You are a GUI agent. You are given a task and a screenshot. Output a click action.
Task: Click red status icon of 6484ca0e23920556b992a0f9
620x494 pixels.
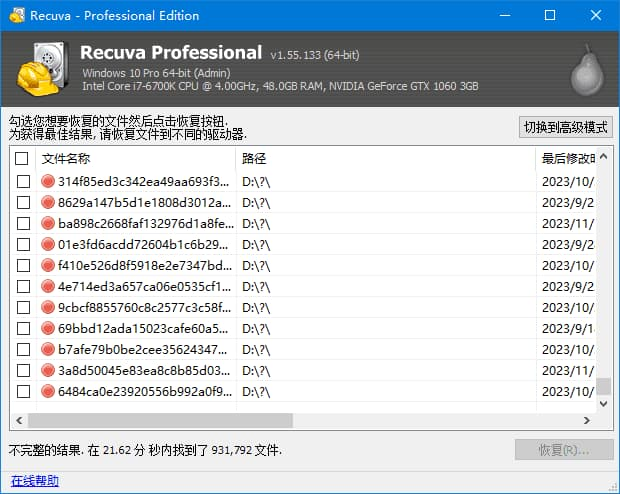pyautogui.click(x=48, y=391)
